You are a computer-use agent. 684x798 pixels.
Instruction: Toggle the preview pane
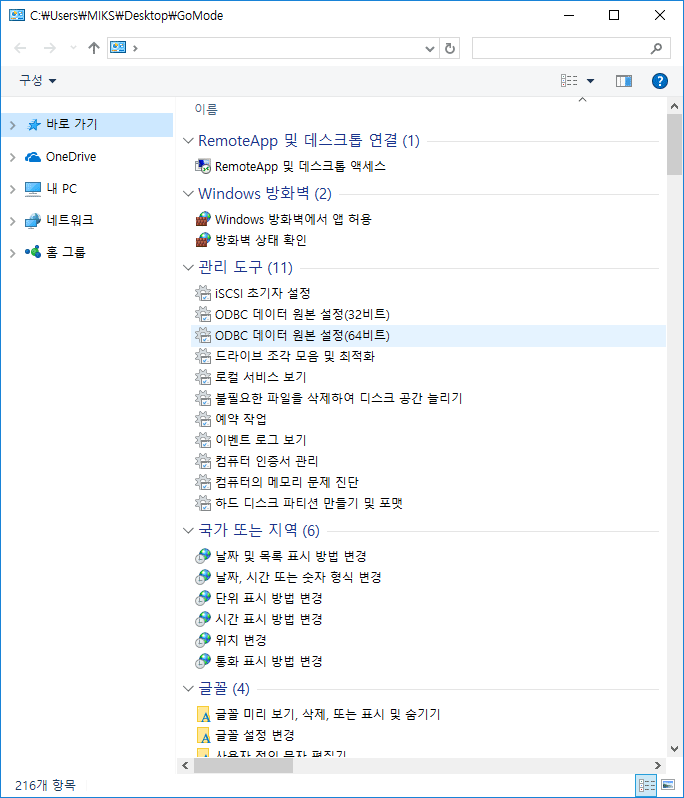pos(623,80)
